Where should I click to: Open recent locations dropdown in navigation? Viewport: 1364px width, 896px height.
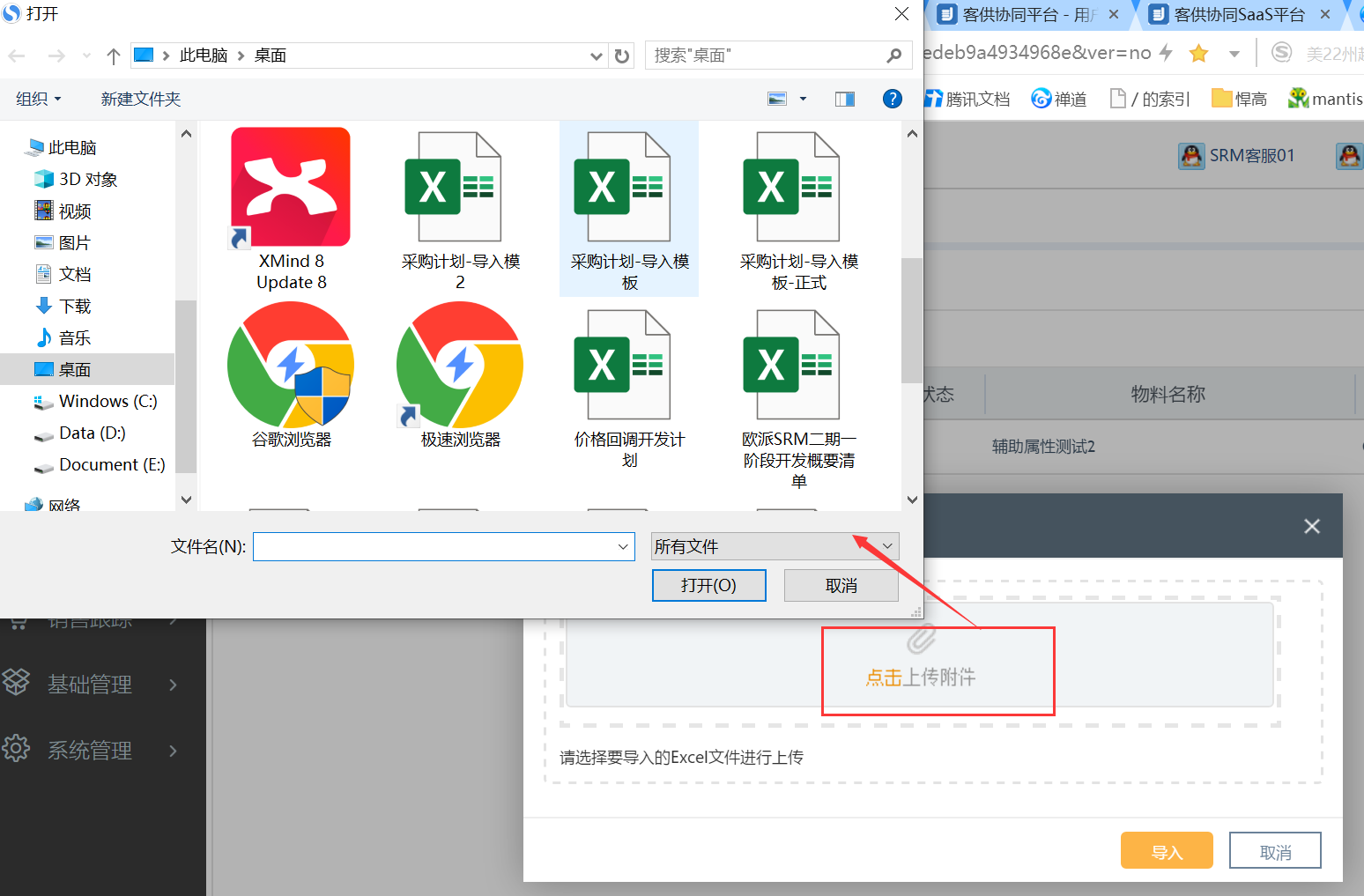point(86,56)
